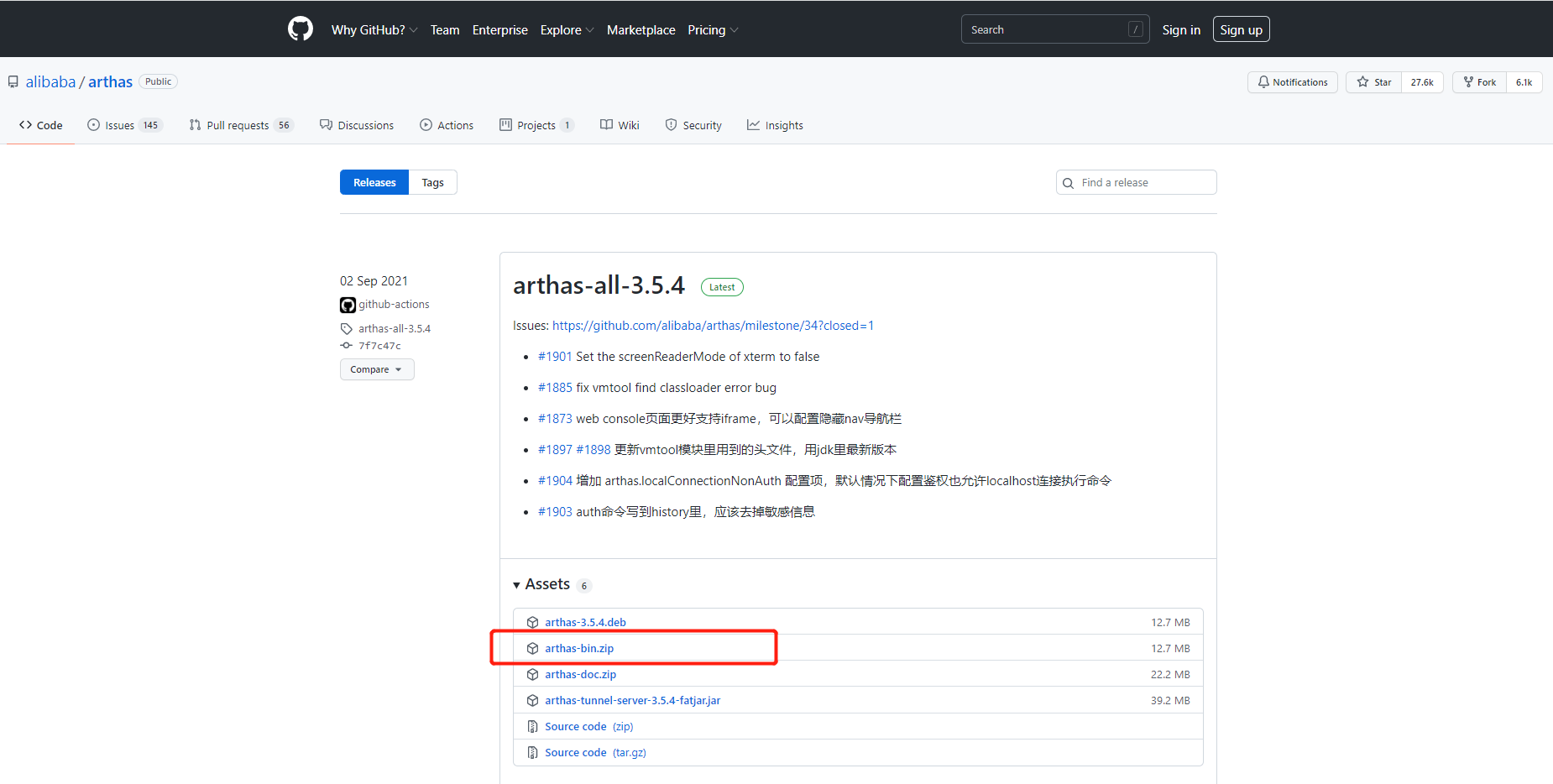1553x784 pixels.
Task: View the 27.6k stargazers count
Action: [x=1422, y=82]
